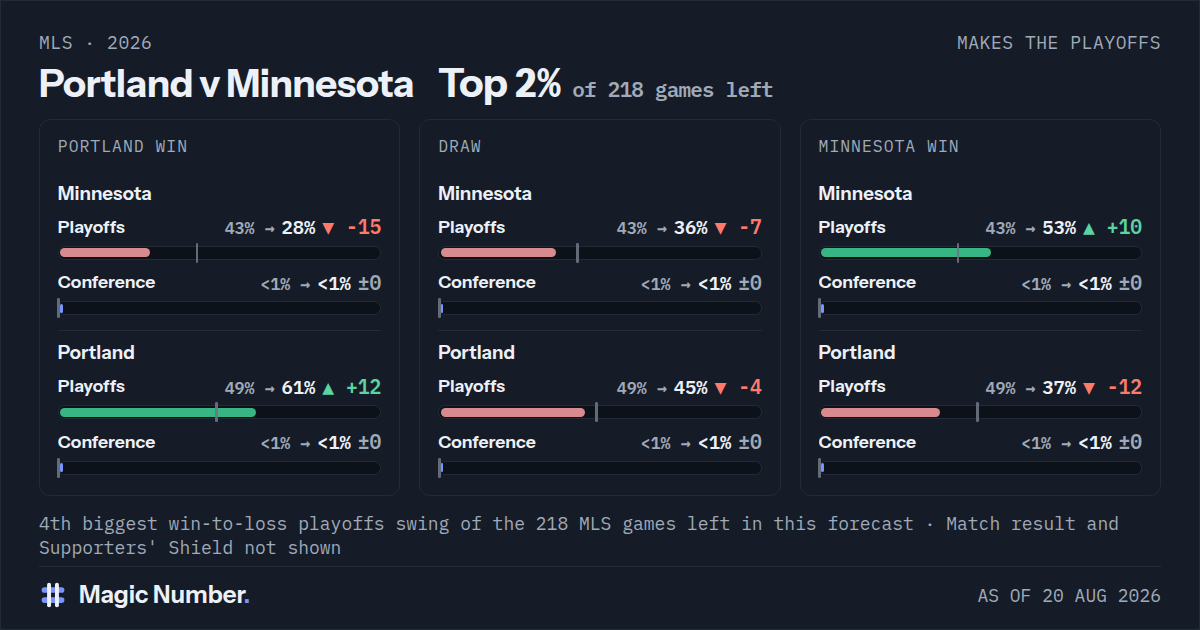The image size is (1200, 630).
Task: Select the Minnesota Win card header
Action: (888, 147)
